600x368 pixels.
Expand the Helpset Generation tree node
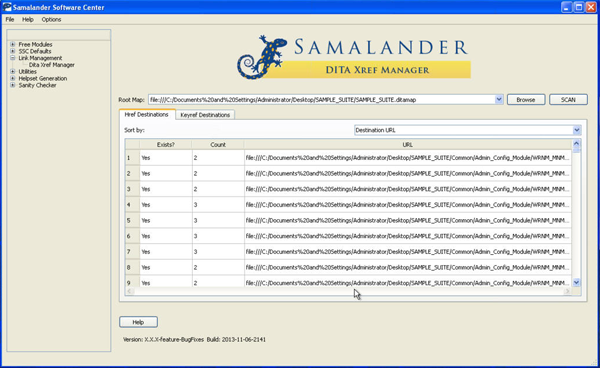13,78
